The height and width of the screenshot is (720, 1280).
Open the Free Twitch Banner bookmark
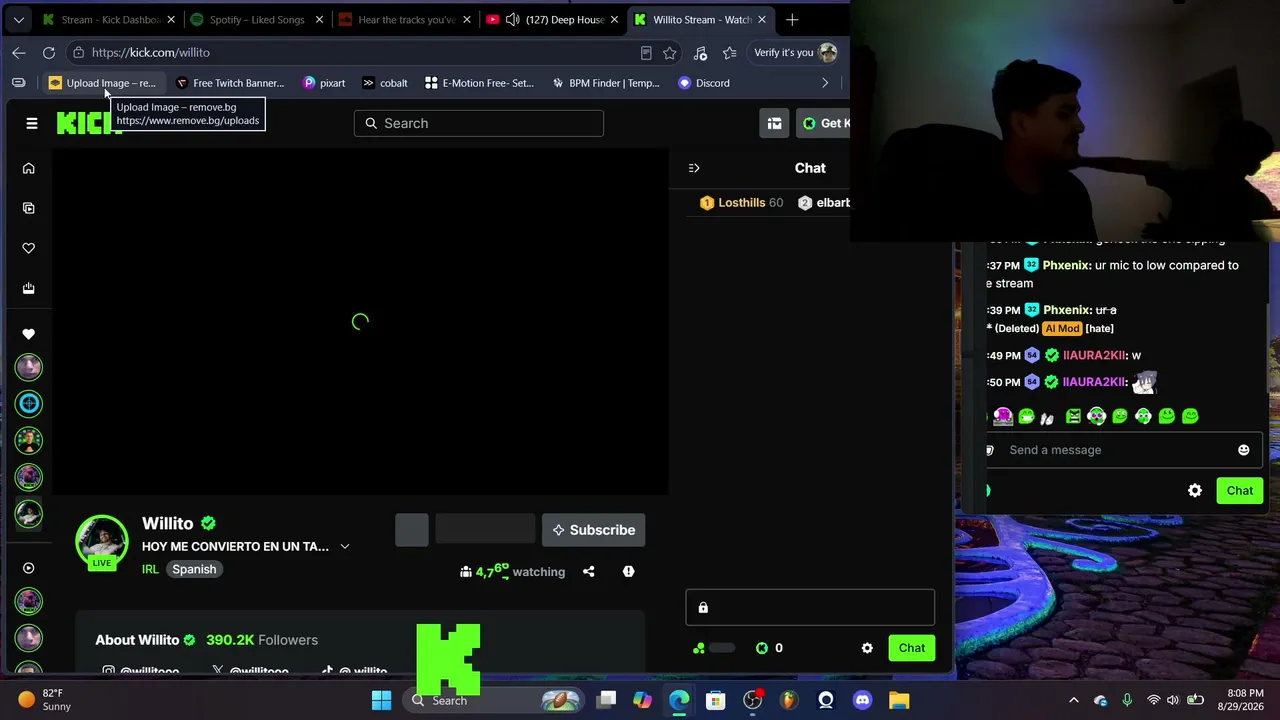pyautogui.click(x=230, y=83)
